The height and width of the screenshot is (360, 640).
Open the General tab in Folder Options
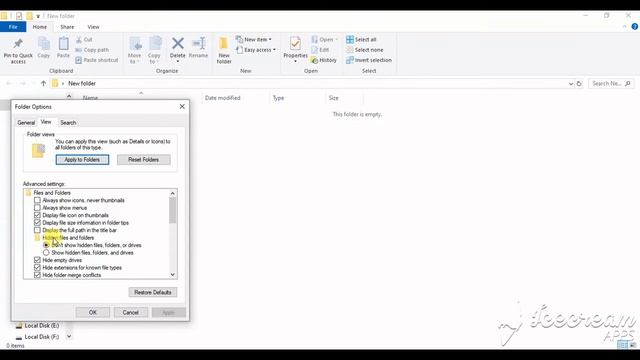(x=26, y=122)
